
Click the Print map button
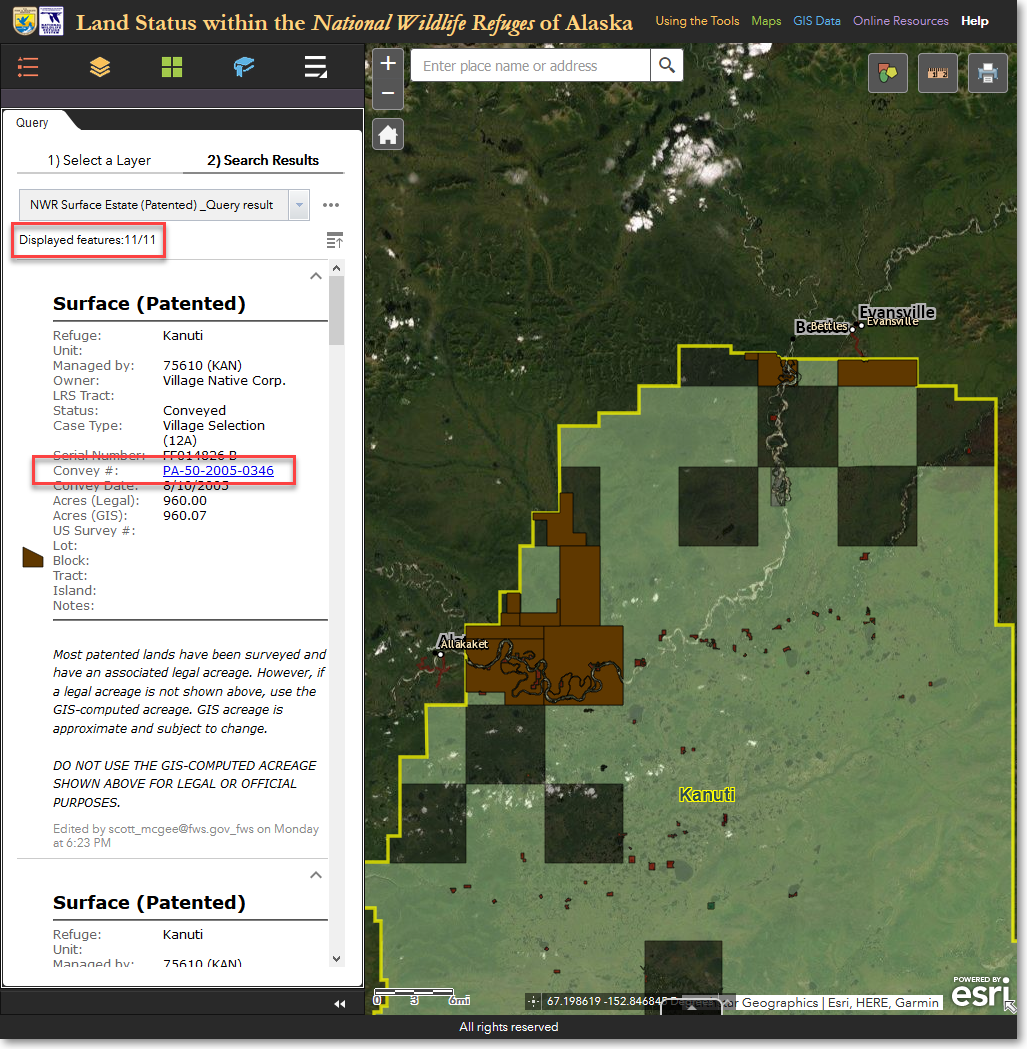pyautogui.click(x=987, y=73)
